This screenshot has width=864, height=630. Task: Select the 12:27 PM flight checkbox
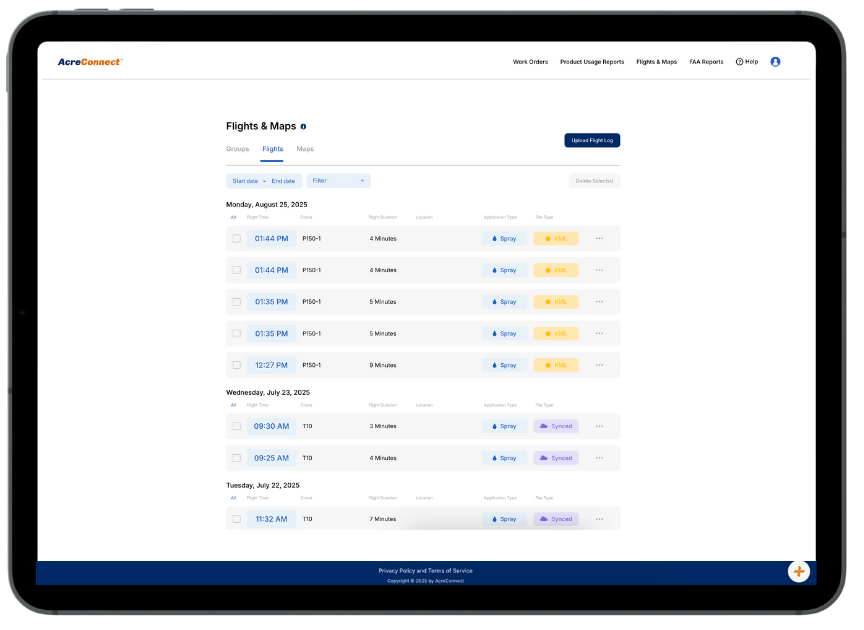tap(236, 365)
